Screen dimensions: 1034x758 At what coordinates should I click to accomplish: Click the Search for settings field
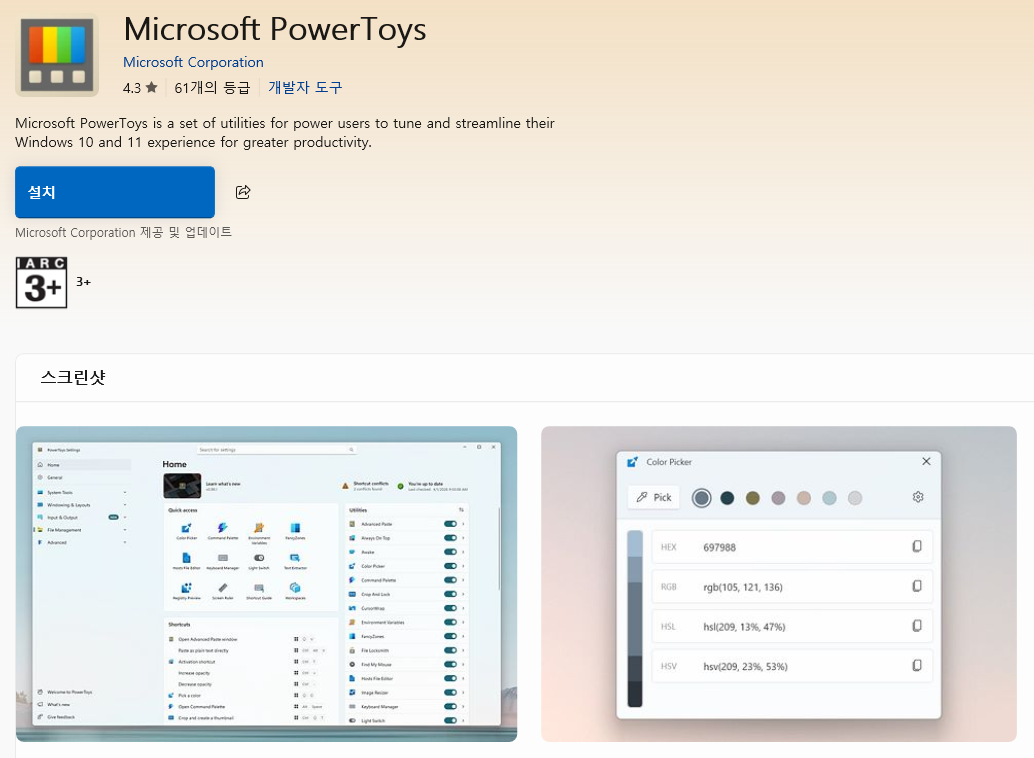(x=277, y=450)
